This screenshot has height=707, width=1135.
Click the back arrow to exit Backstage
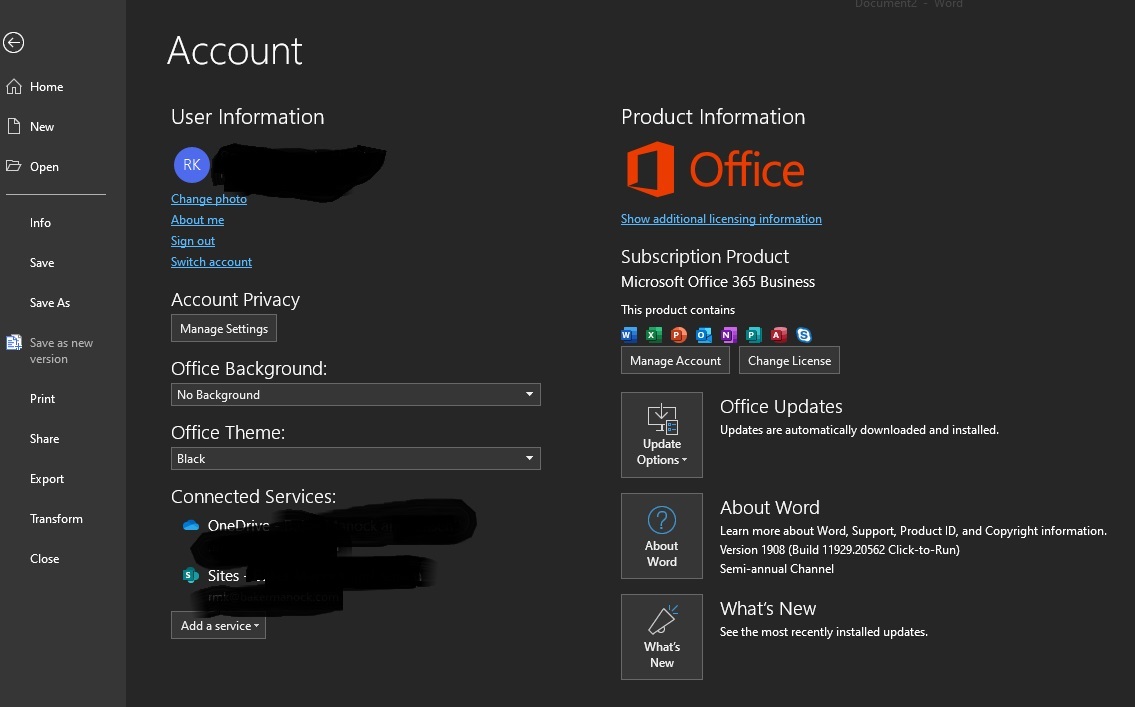(14, 43)
